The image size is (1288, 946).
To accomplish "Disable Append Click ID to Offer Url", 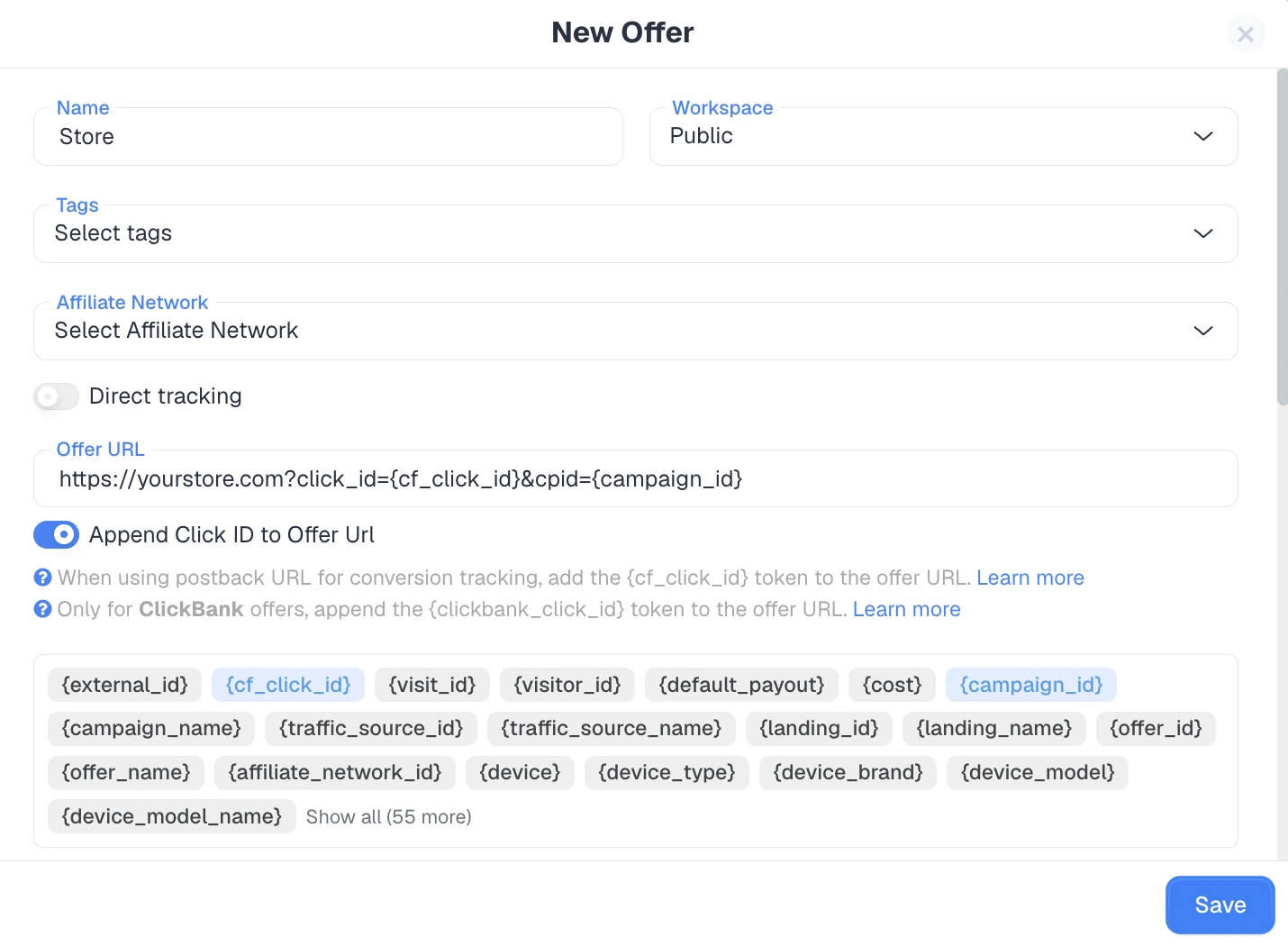I will (x=56, y=535).
